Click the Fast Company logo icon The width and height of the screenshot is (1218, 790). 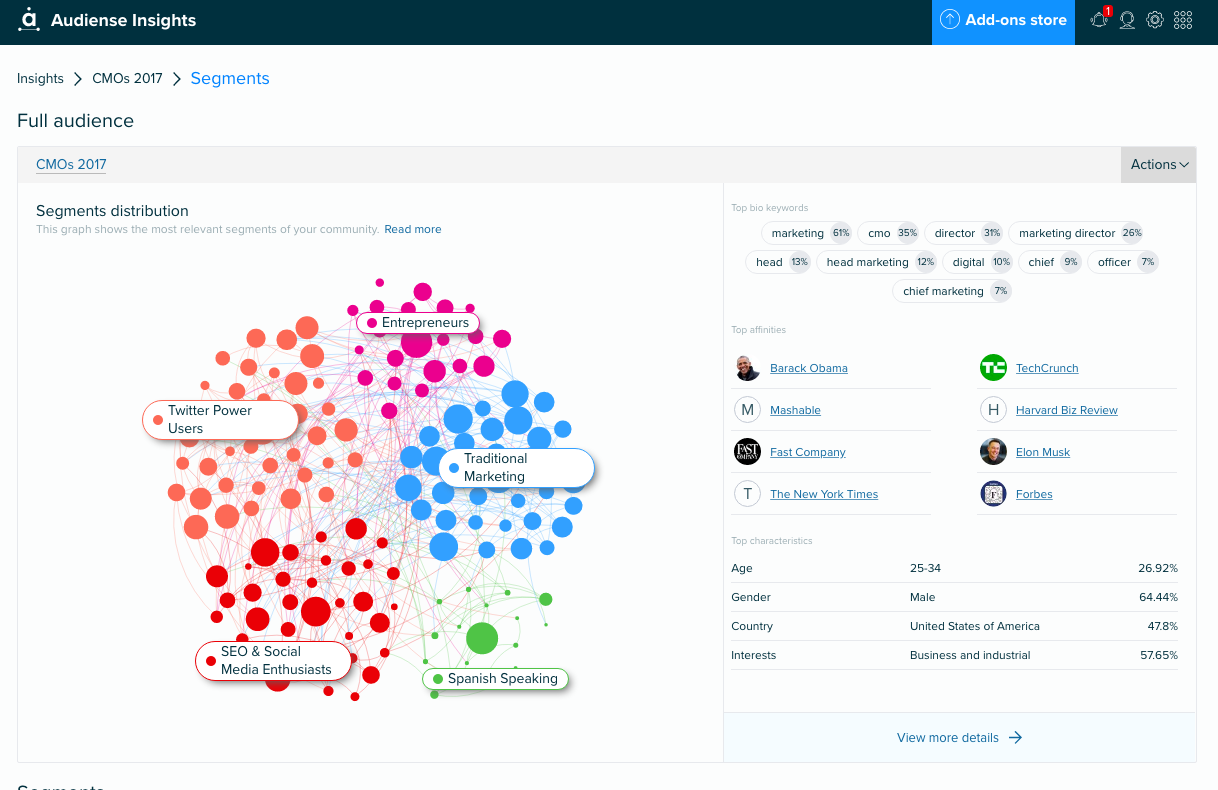tap(747, 452)
